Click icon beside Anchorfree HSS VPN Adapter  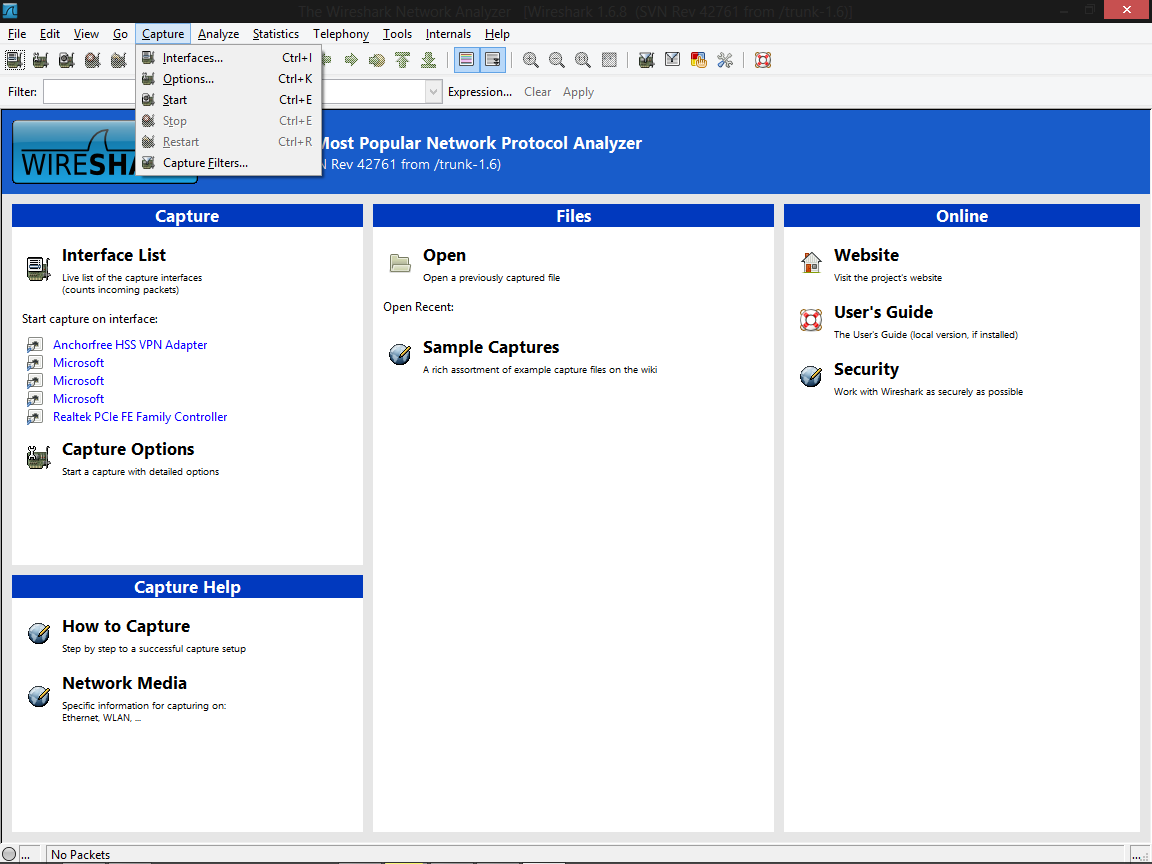click(35, 345)
